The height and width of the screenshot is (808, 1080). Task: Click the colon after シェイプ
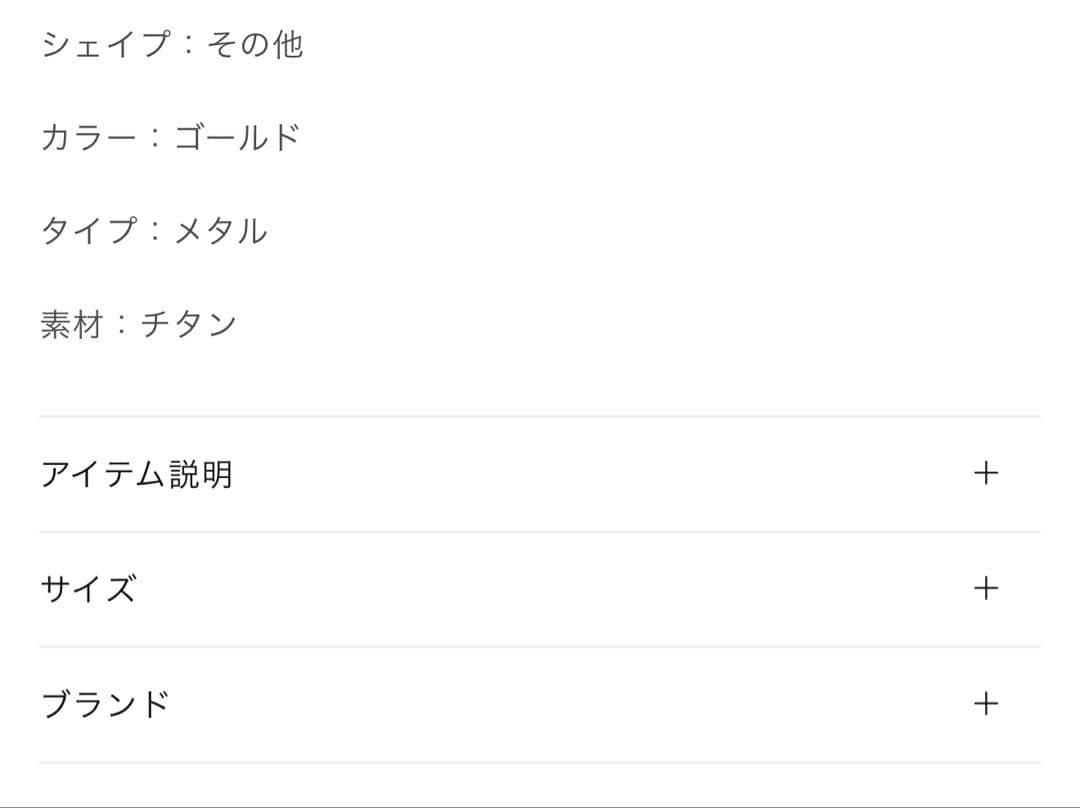pos(188,46)
